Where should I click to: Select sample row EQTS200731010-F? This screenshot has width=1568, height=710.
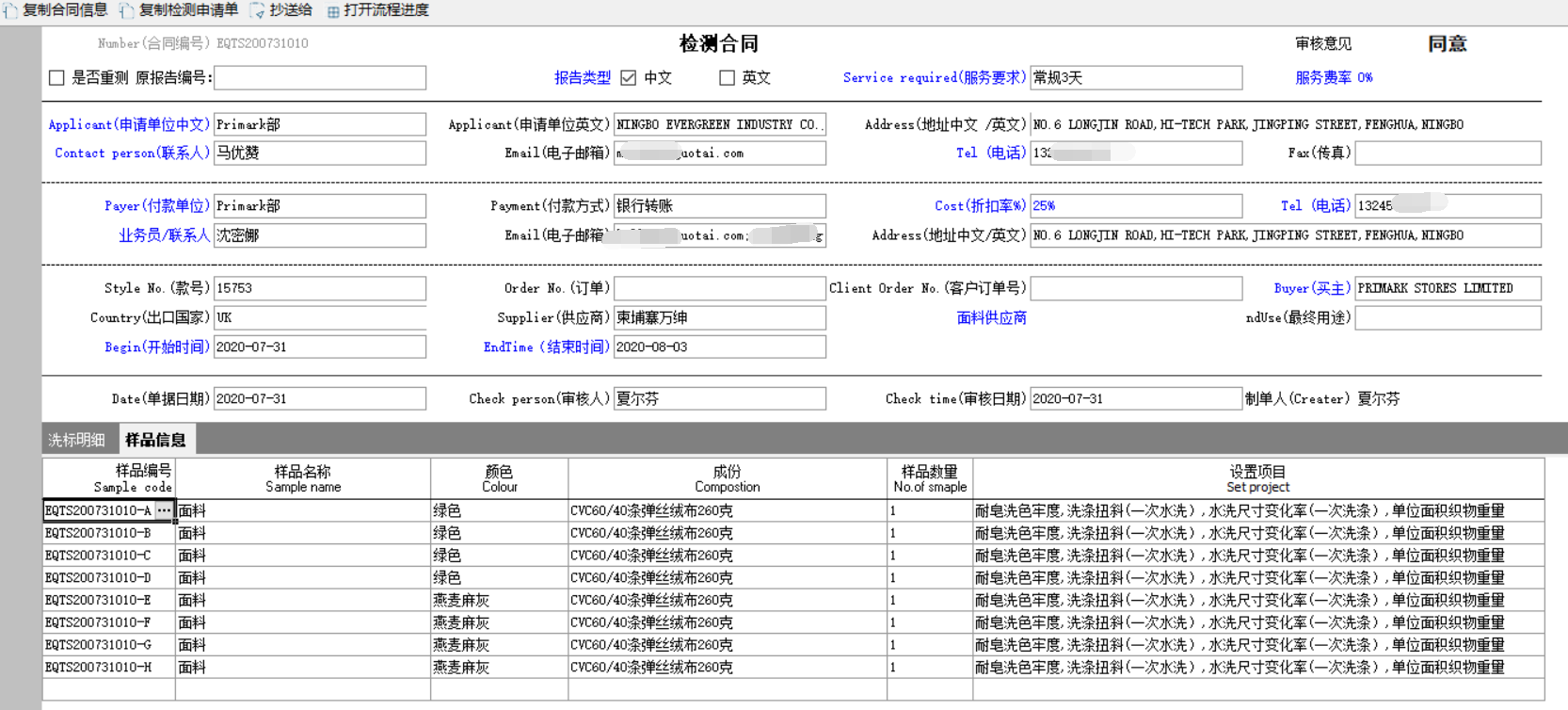(x=793, y=622)
